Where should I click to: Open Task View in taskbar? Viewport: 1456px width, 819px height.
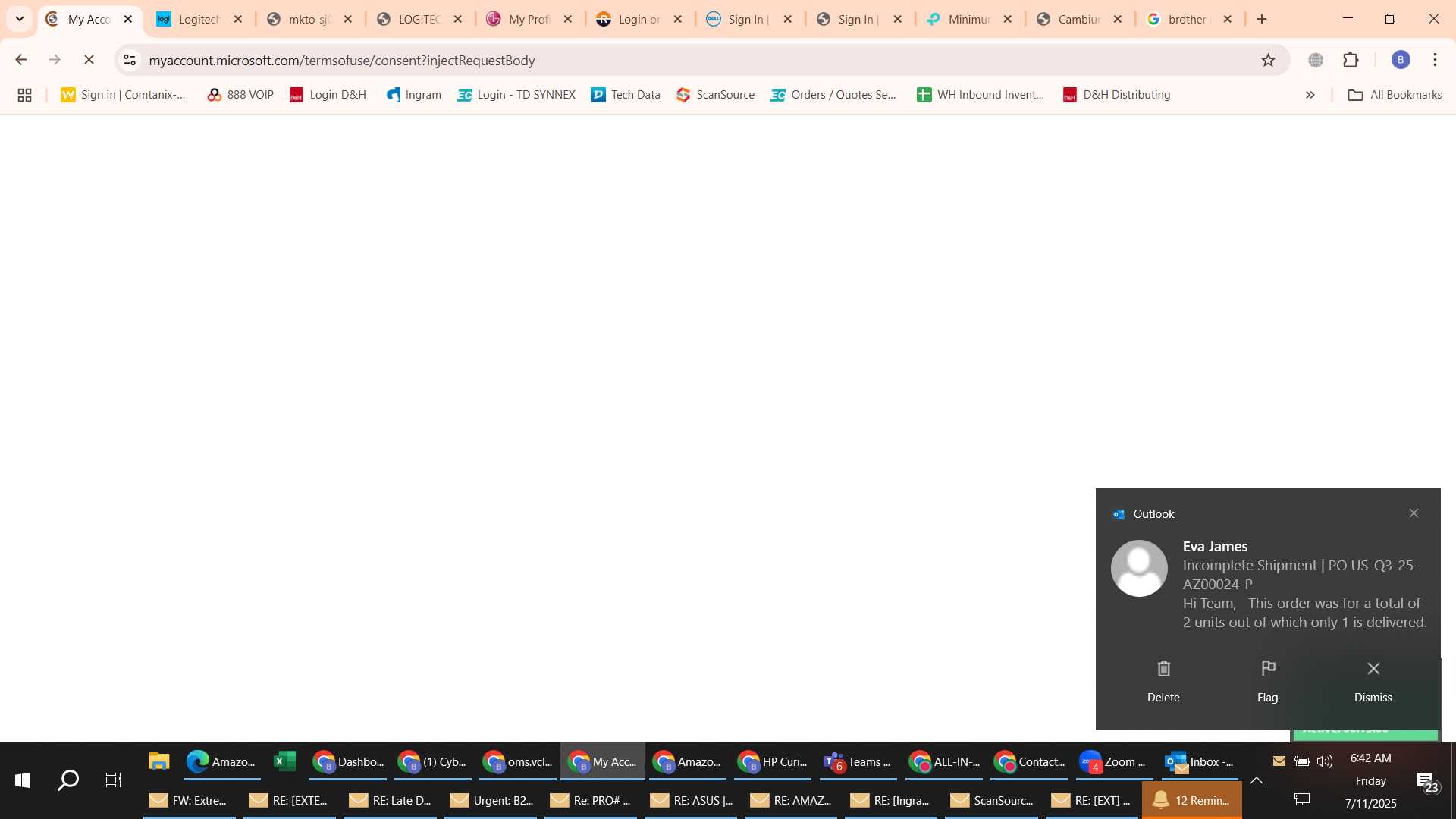114,780
